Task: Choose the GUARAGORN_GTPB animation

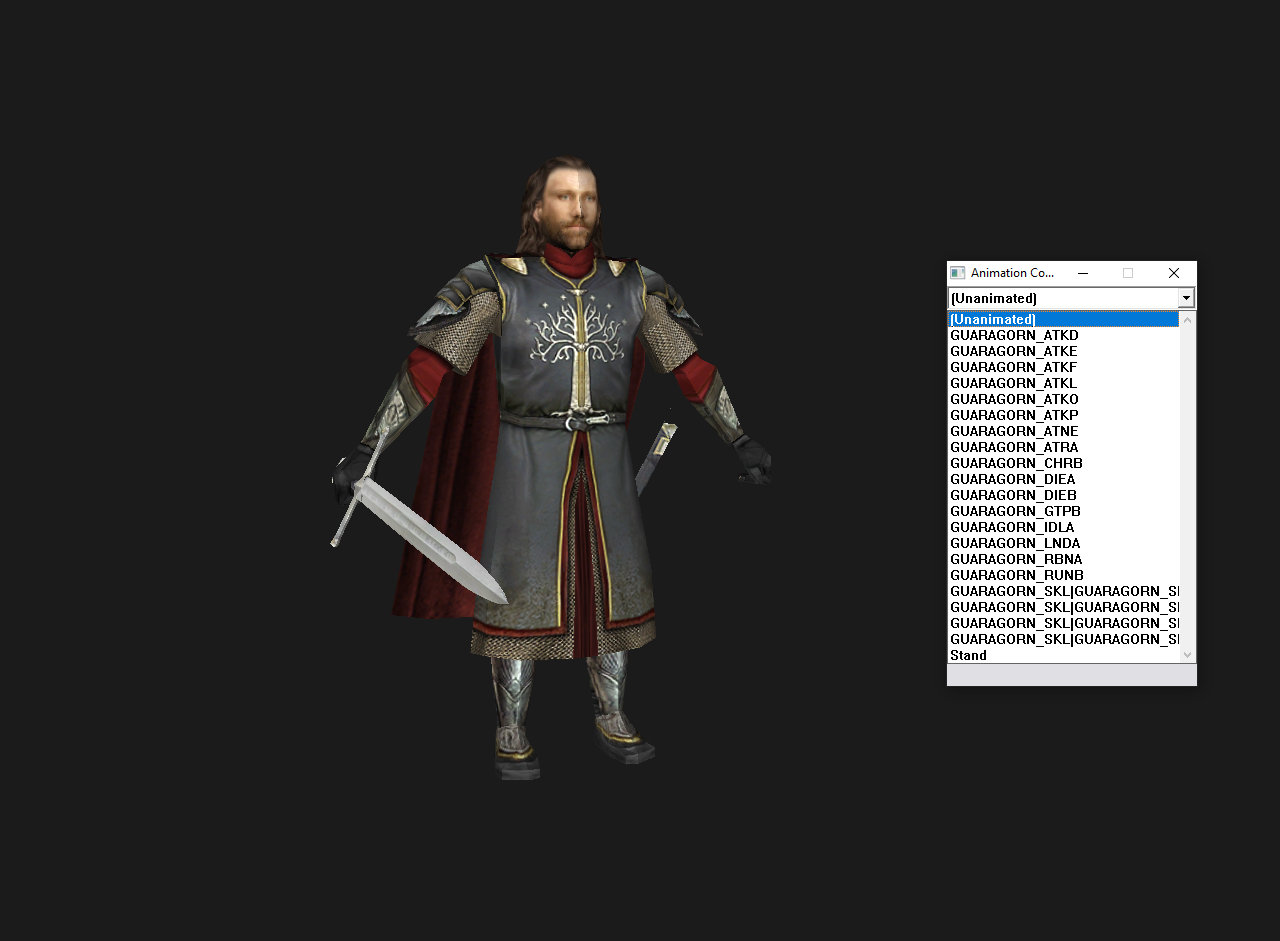Action: click(x=1064, y=511)
